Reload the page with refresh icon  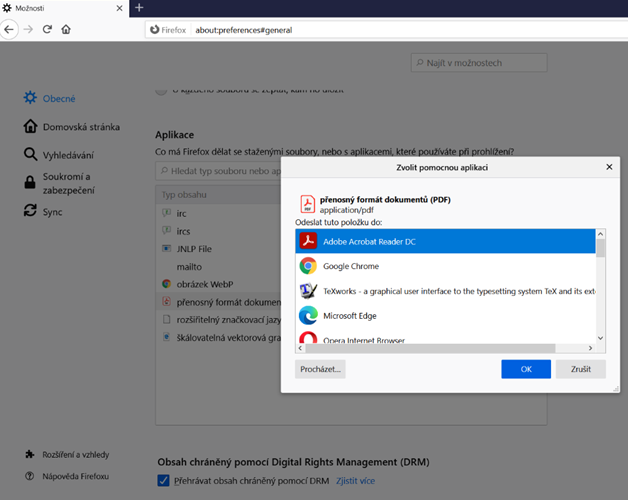click(x=47, y=29)
